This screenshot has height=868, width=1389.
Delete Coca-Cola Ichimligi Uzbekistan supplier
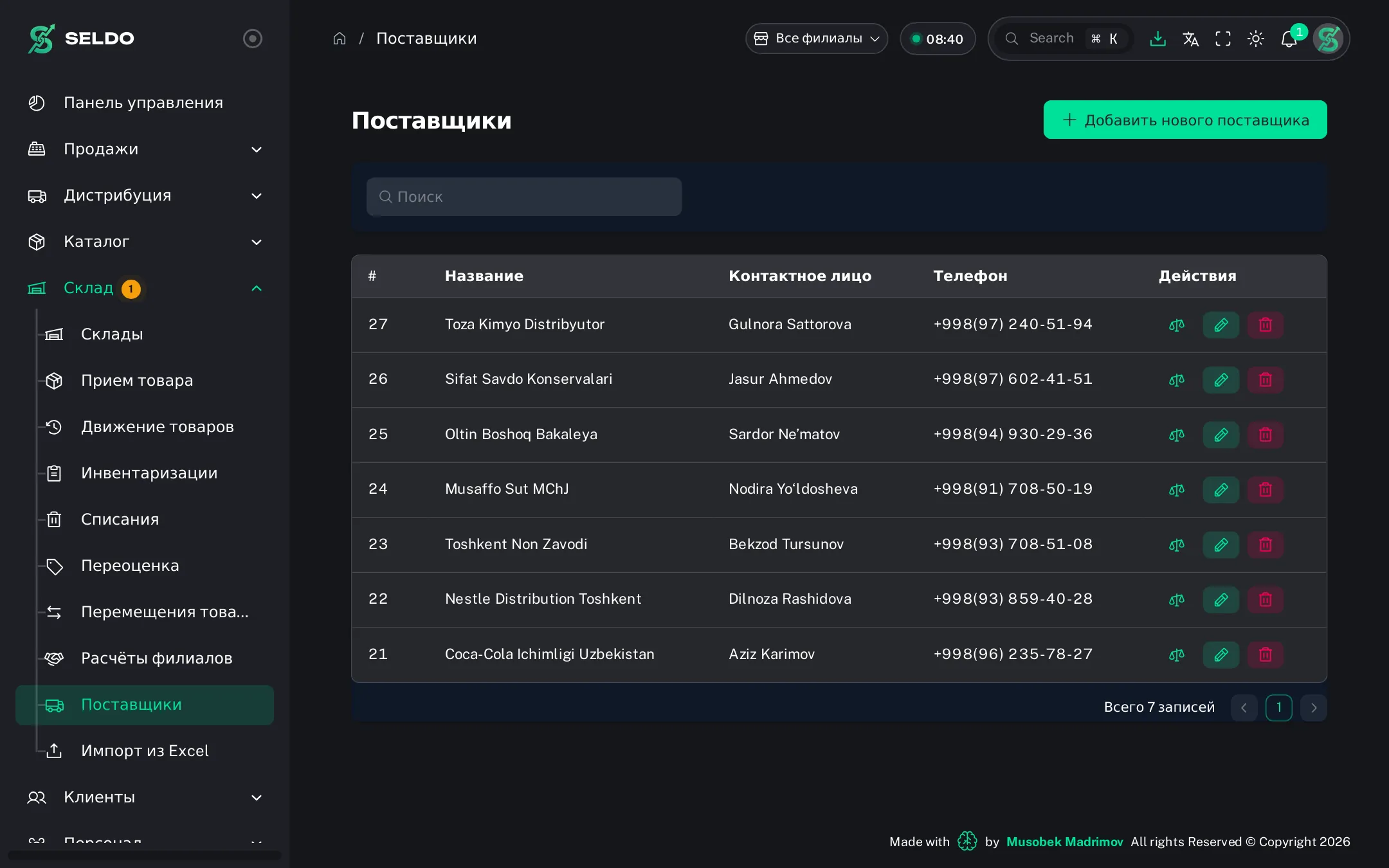pyautogui.click(x=1266, y=655)
